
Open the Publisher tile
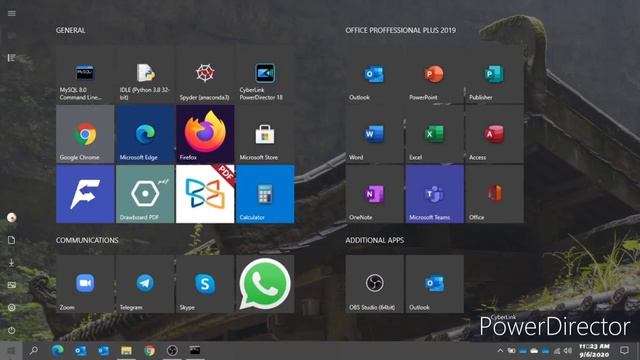point(494,74)
